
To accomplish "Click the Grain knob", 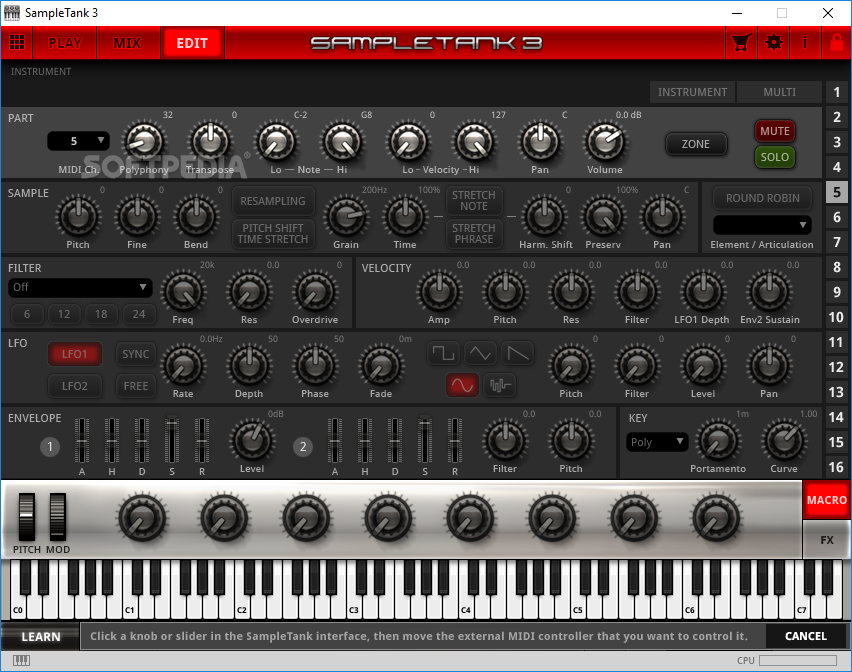I will tap(346, 217).
